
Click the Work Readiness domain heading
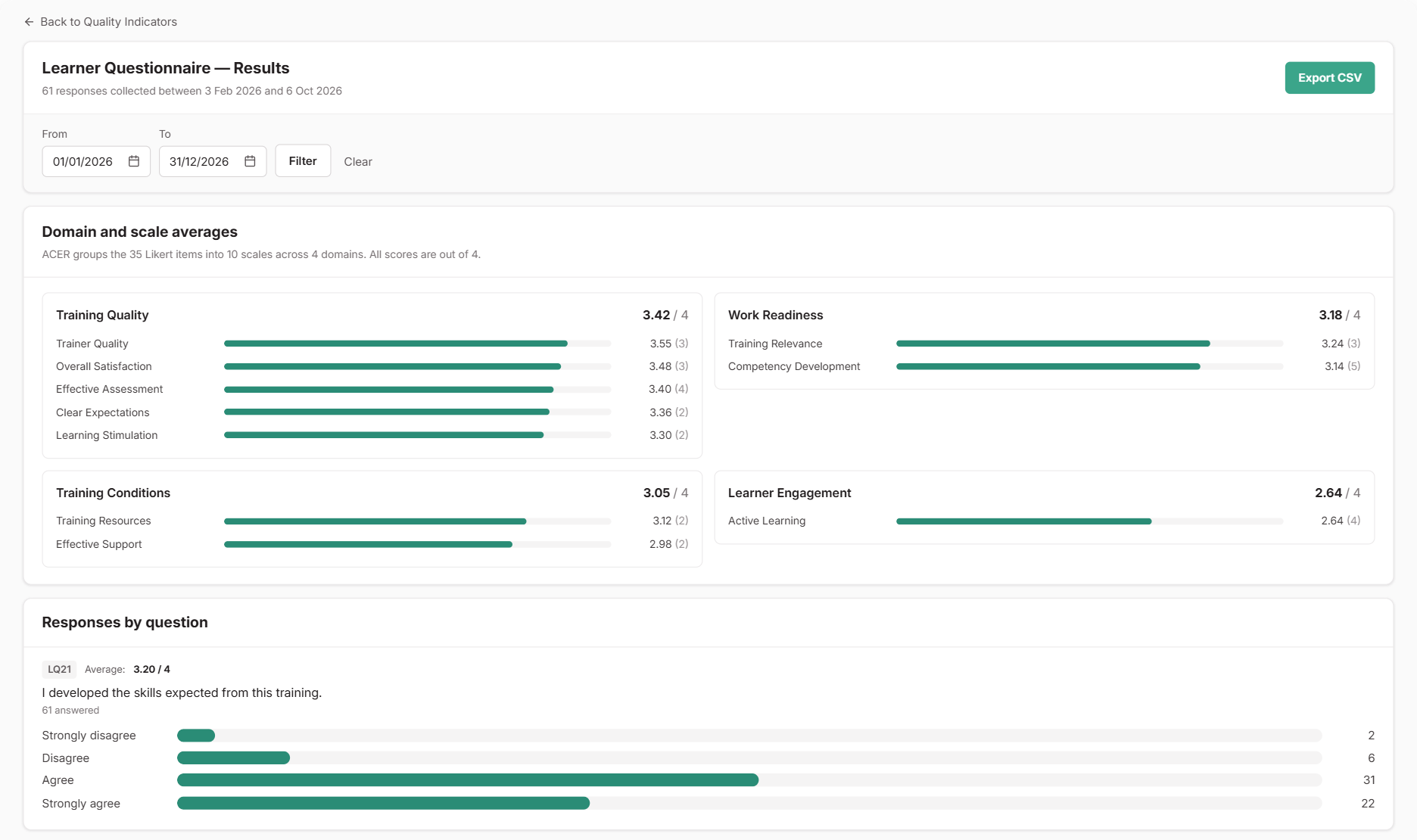(x=775, y=315)
